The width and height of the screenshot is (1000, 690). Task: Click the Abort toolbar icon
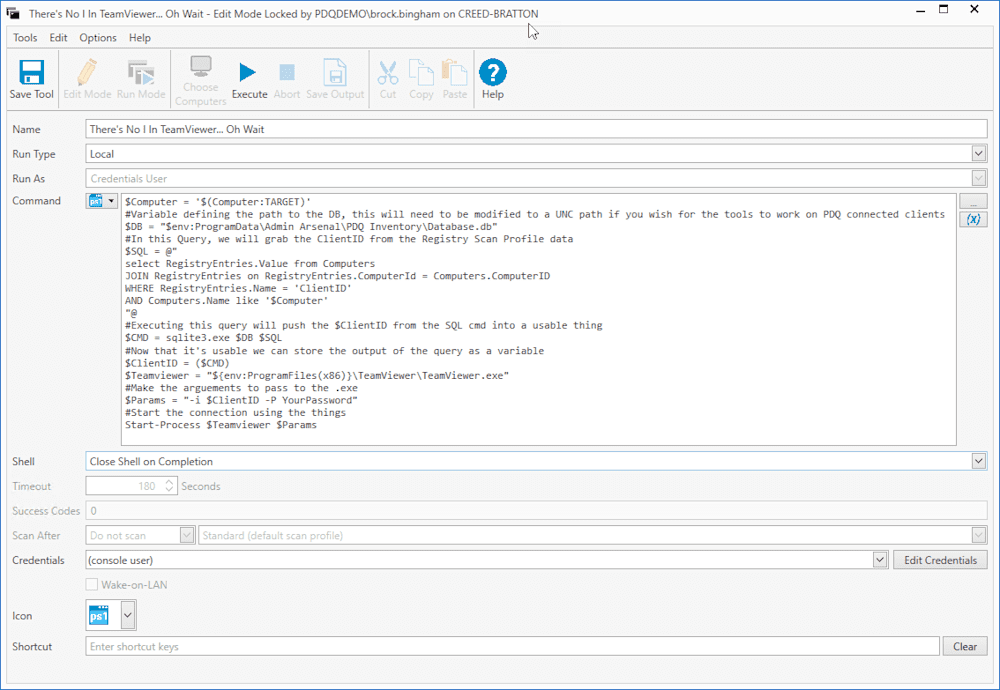pyautogui.click(x=287, y=72)
